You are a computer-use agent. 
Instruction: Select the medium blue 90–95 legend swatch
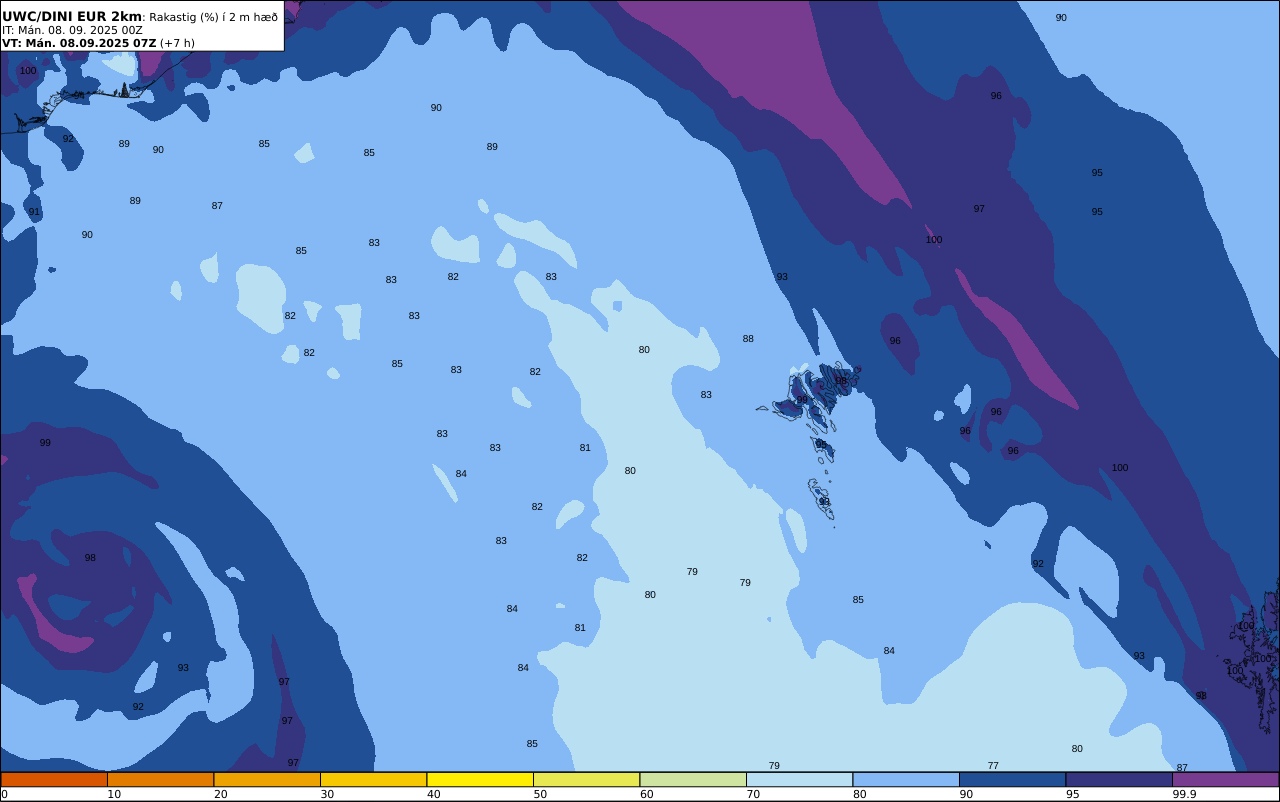point(1012,779)
